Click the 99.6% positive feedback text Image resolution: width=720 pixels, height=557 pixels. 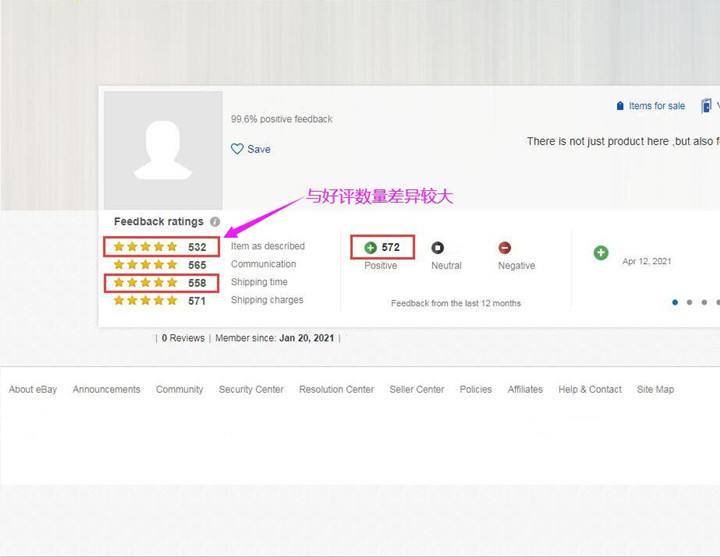coord(281,119)
